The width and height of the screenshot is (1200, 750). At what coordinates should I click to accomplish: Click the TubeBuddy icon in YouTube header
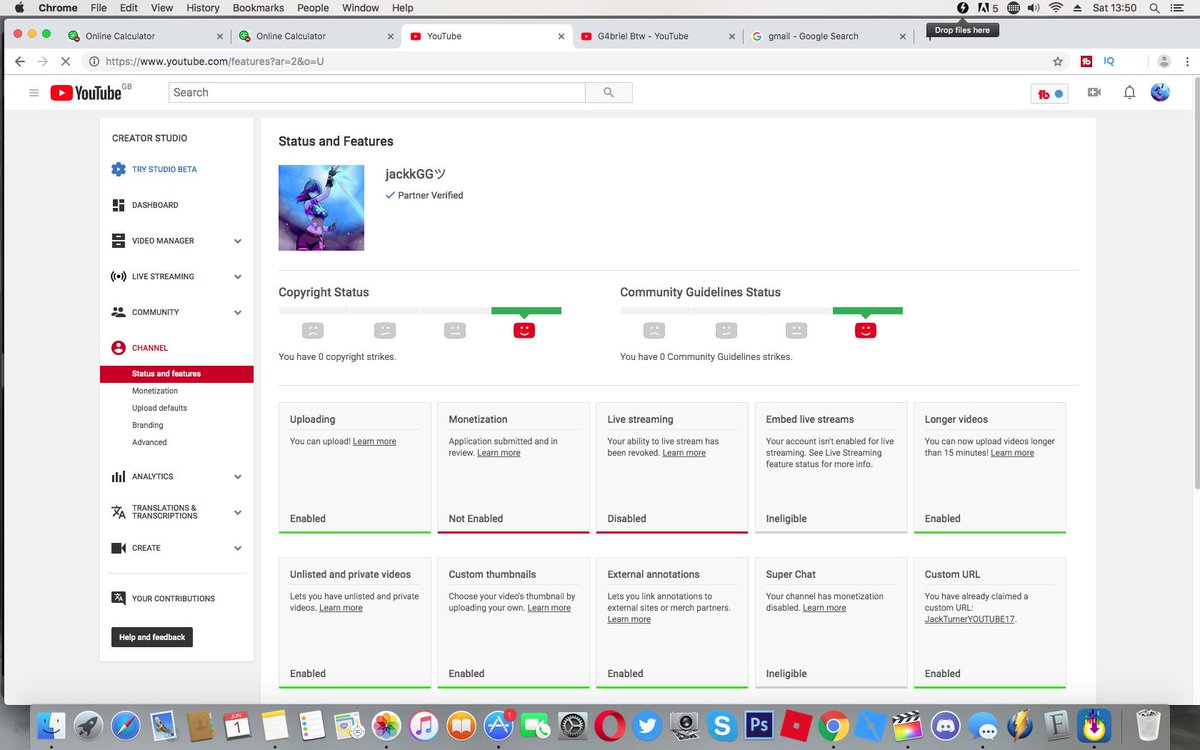(x=1049, y=94)
